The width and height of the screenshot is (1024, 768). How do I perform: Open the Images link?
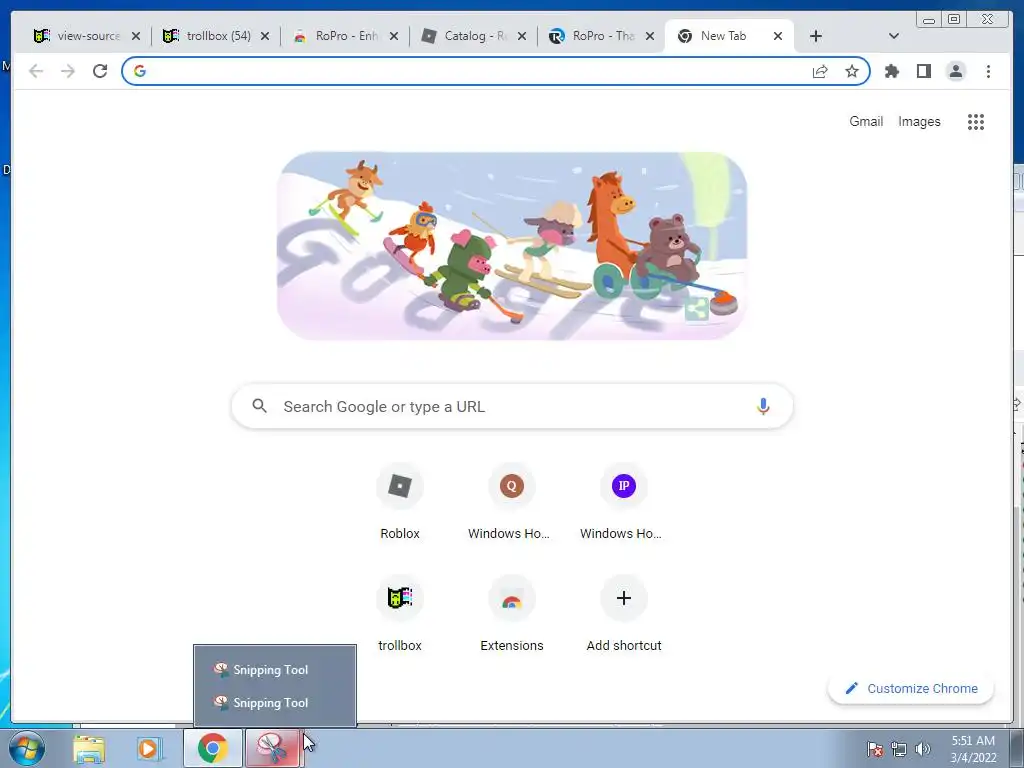click(919, 121)
